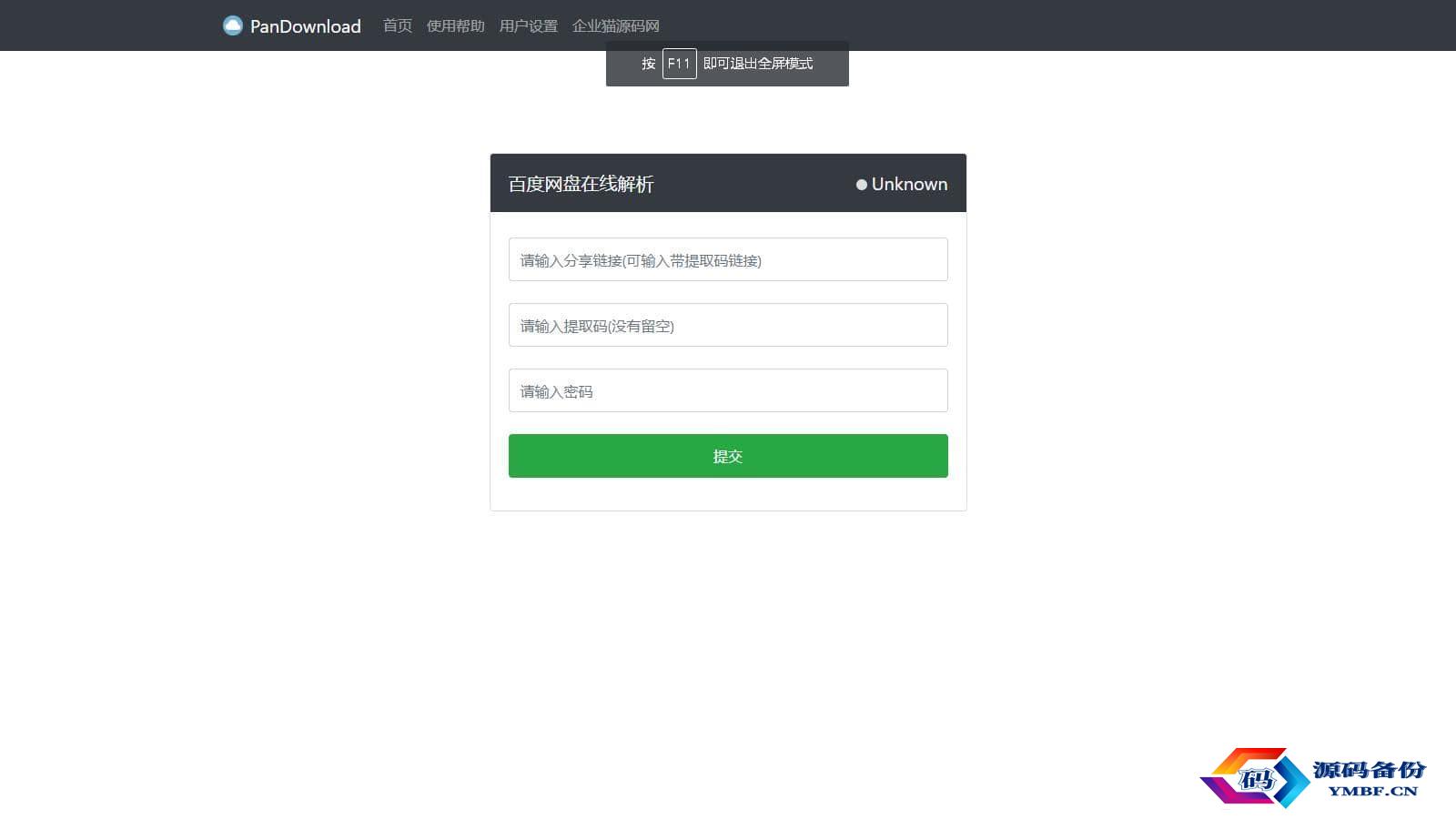This screenshot has height=819, width=1456.
Task: Open the 使用帮助 menu item
Action: (x=456, y=25)
